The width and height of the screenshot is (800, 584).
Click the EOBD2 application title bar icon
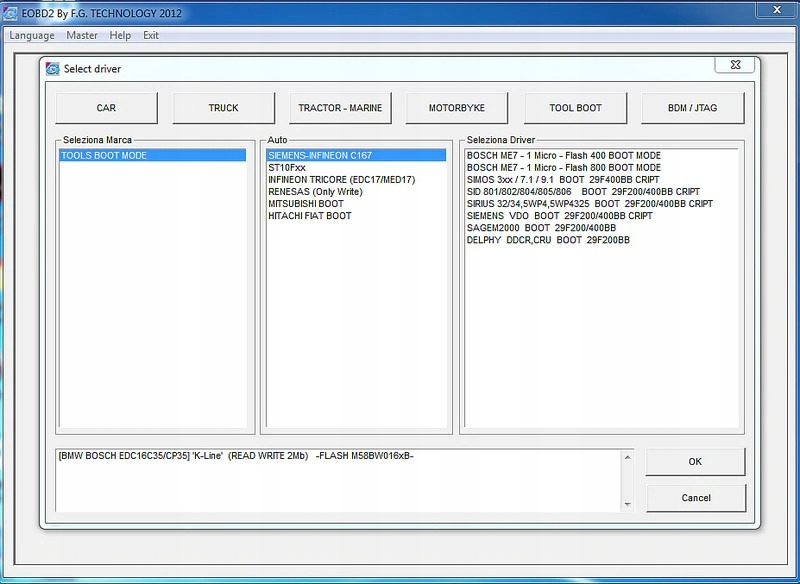pyautogui.click(x=10, y=13)
